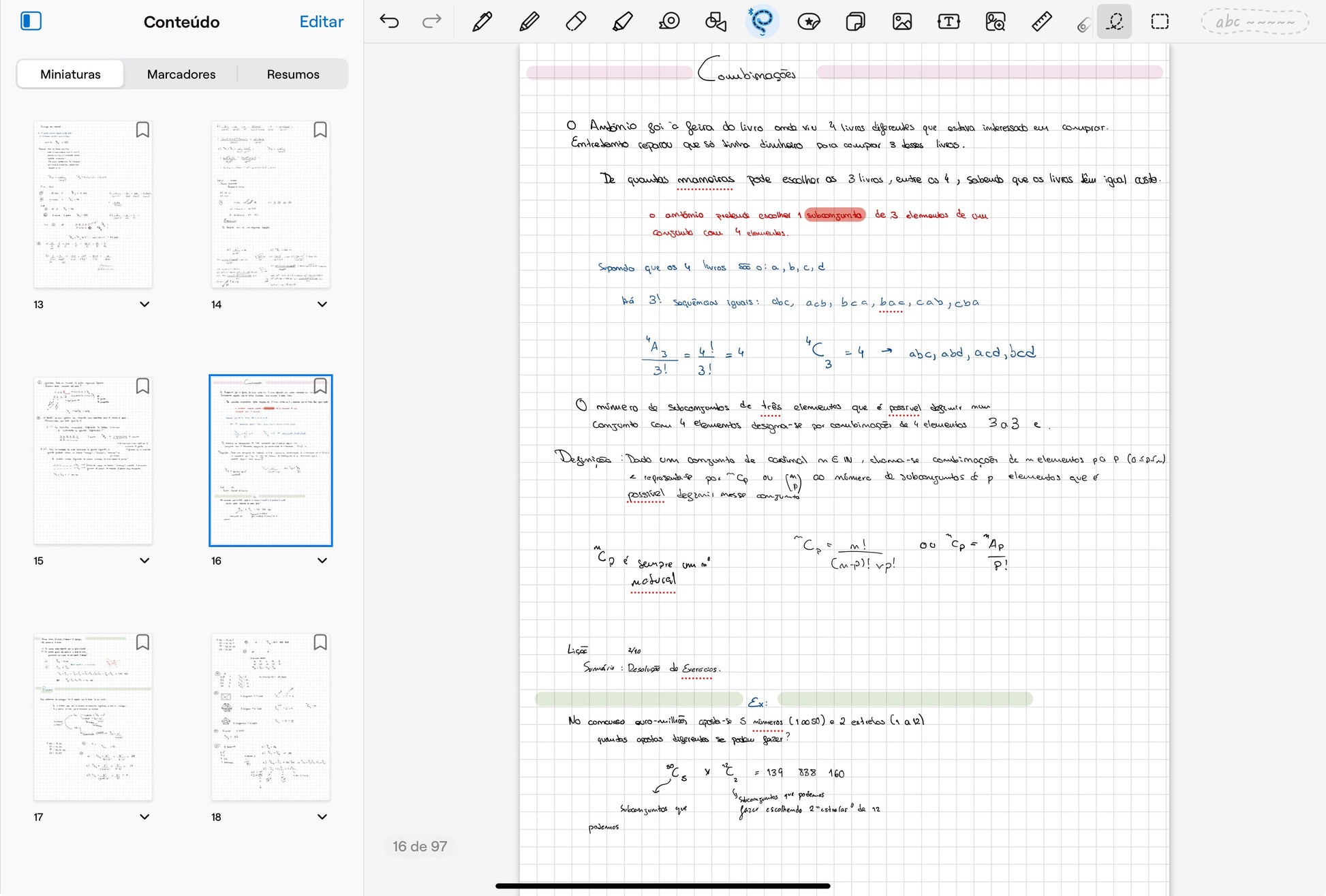This screenshot has width=1326, height=896.
Task: Open the image insert tool
Action: tap(901, 22)
